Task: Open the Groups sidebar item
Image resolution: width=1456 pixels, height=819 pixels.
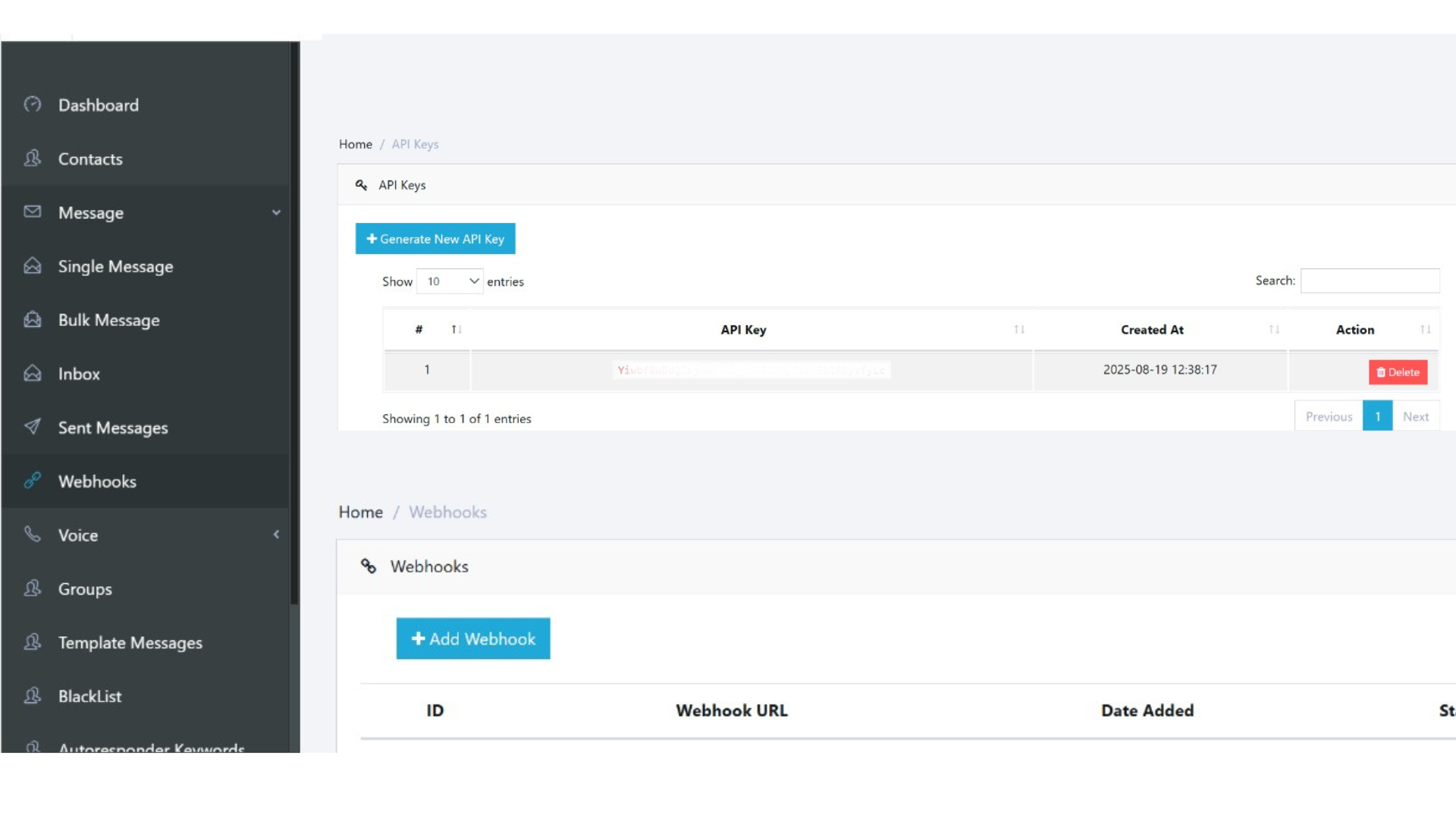Action: tap(85, 589)
